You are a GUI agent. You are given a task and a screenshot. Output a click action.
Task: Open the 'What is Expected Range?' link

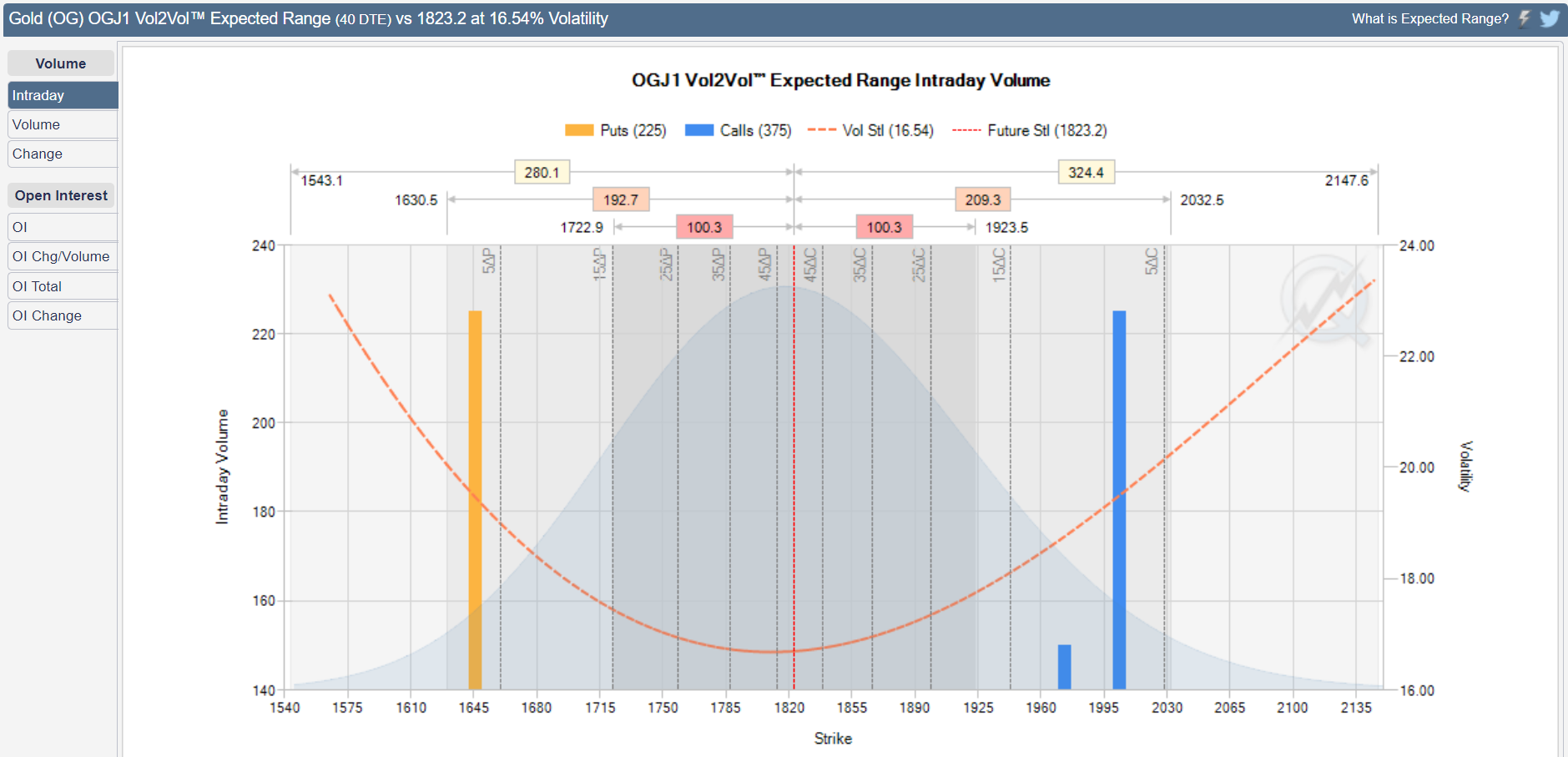[x=1430, y=18]
